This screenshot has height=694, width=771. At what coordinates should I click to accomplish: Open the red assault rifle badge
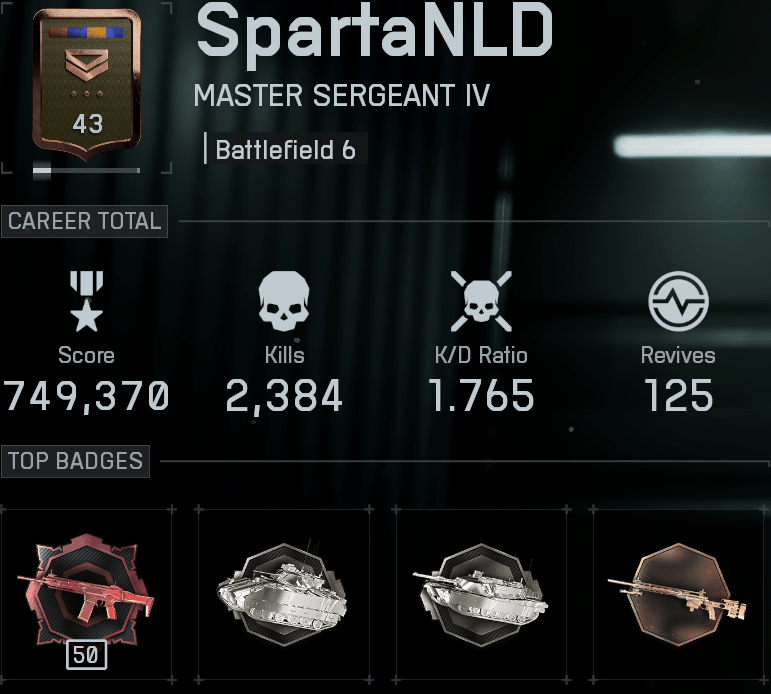tap(87, 590)
